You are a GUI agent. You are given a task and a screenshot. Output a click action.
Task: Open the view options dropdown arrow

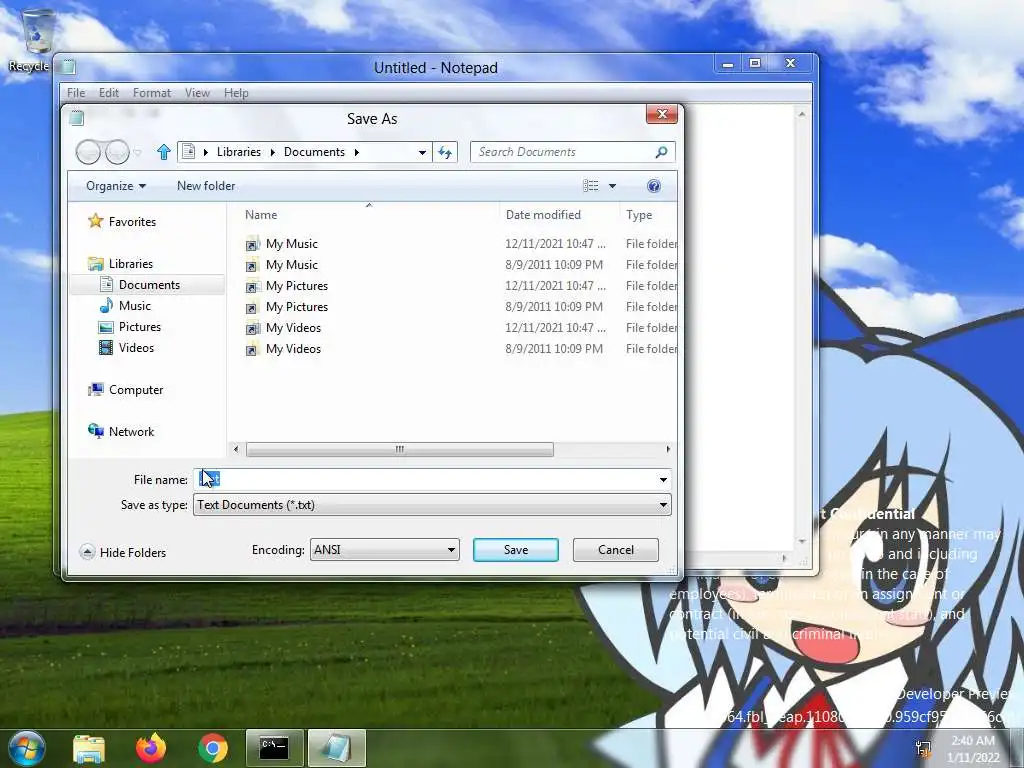613,186
